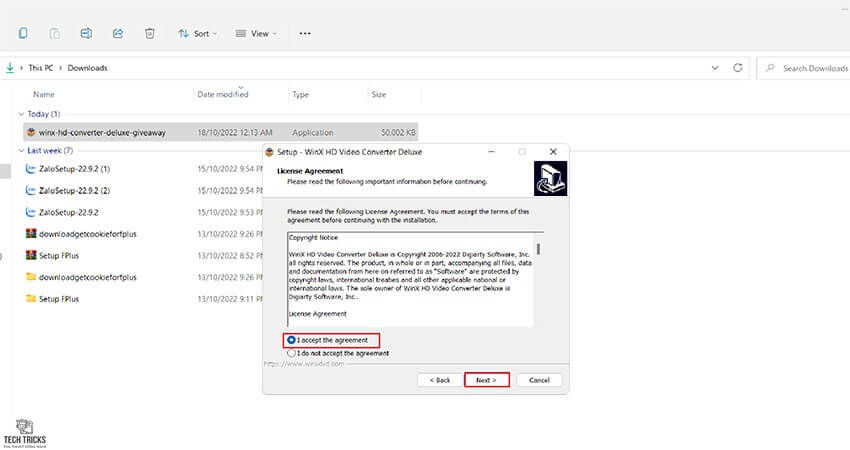
Task: Close the setup dialog window
Action: tap(553, 152)
